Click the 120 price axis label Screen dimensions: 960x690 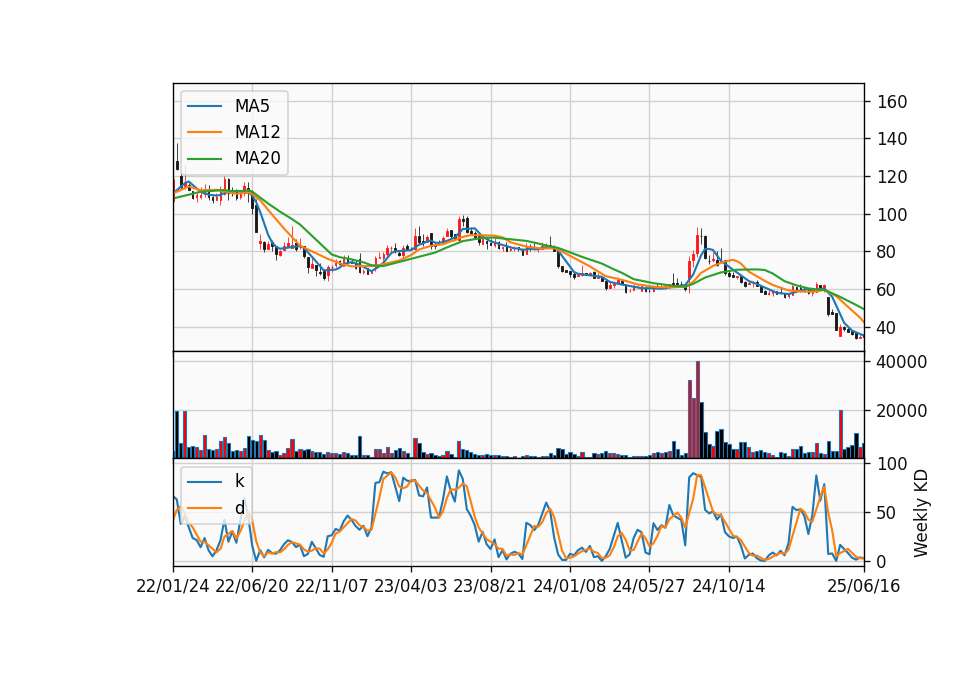coord(892,177)
